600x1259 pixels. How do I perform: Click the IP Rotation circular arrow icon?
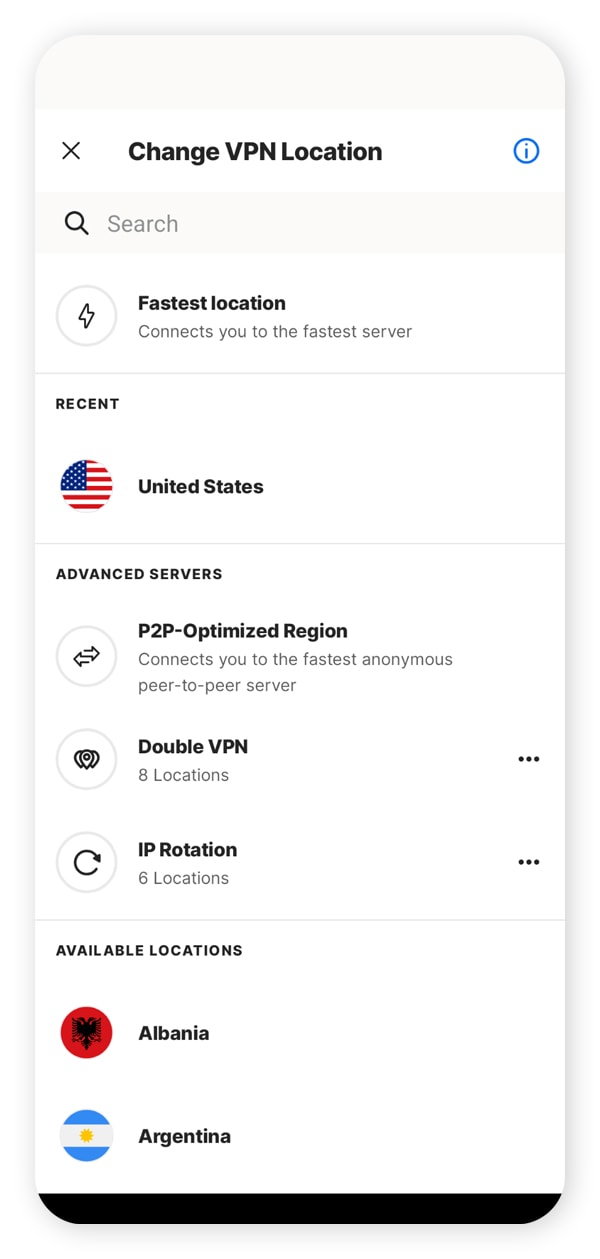87,862
